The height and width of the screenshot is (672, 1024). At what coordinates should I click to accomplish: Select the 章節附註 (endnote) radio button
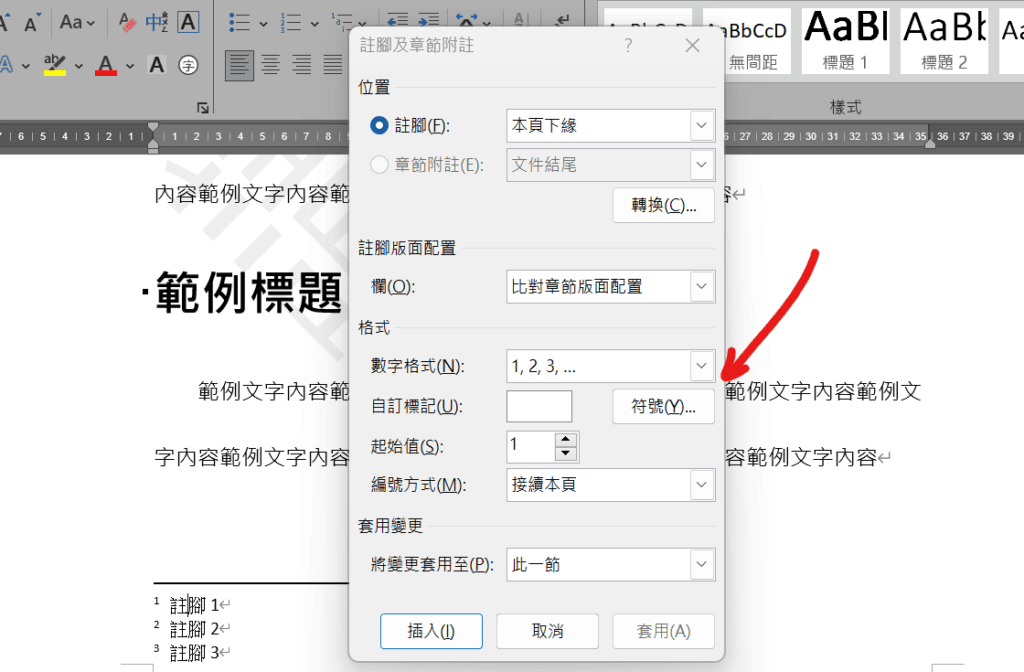click(379, 165)
